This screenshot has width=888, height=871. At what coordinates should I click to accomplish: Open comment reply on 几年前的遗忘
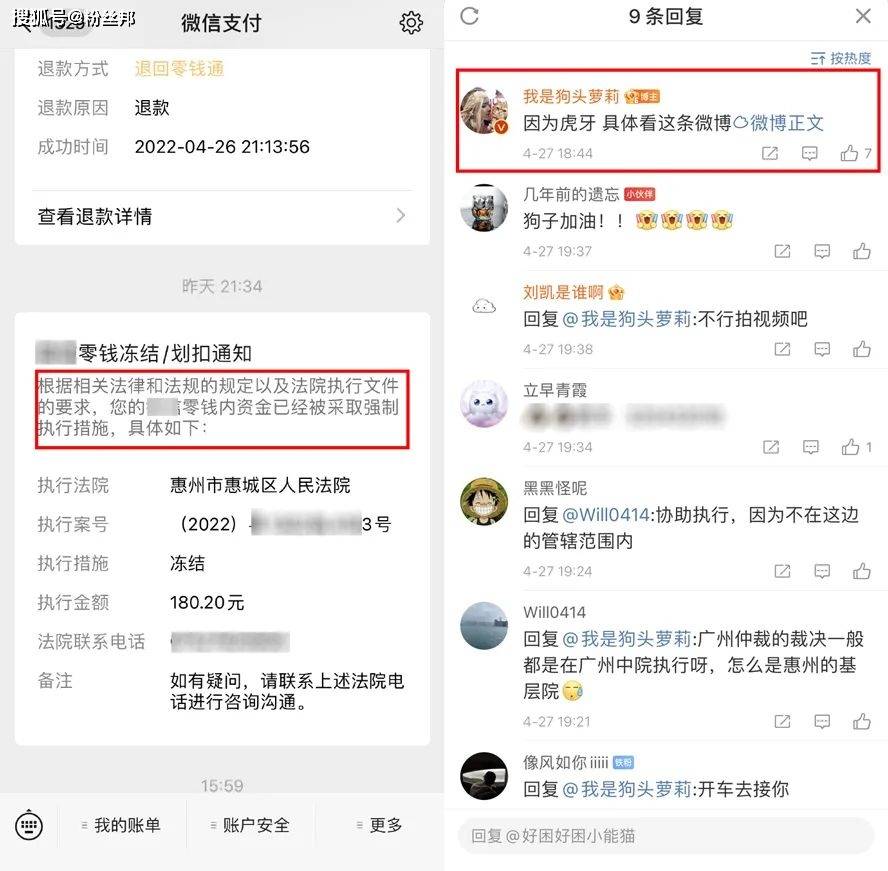822,251
